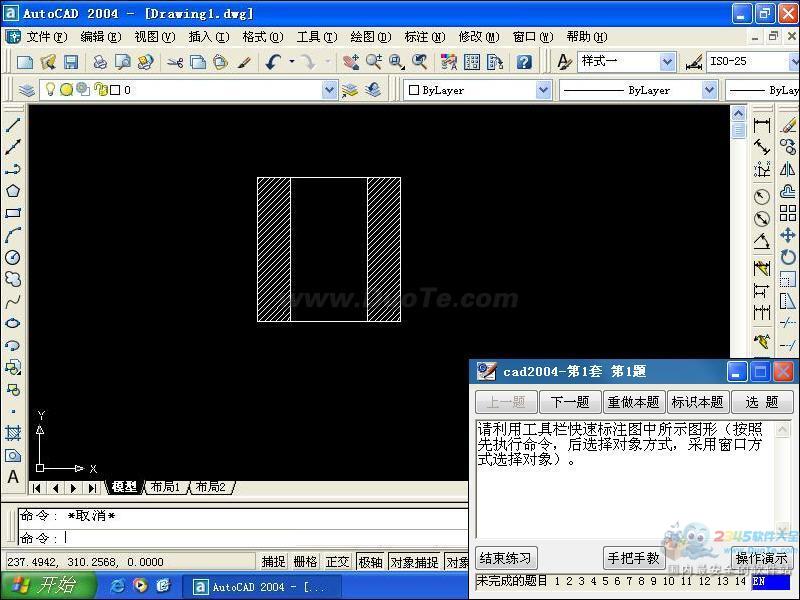Click the Zoom realtime icon
This screenshot has height=600, width=800.
(x=373, y=62)
